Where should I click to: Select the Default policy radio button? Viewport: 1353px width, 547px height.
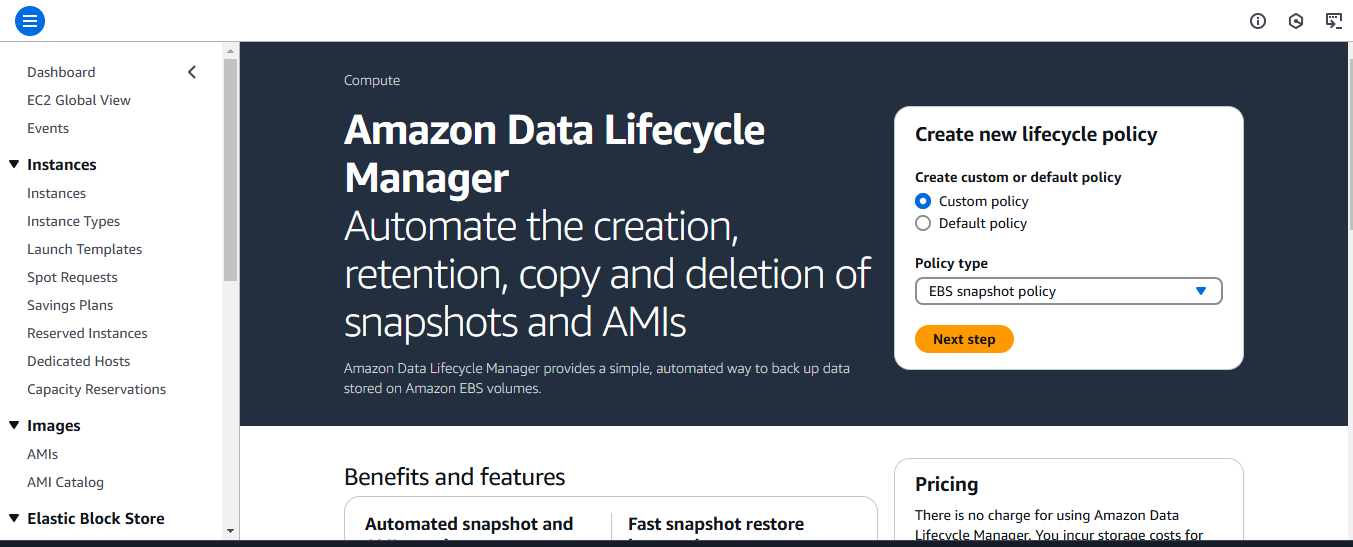(923, 223)
